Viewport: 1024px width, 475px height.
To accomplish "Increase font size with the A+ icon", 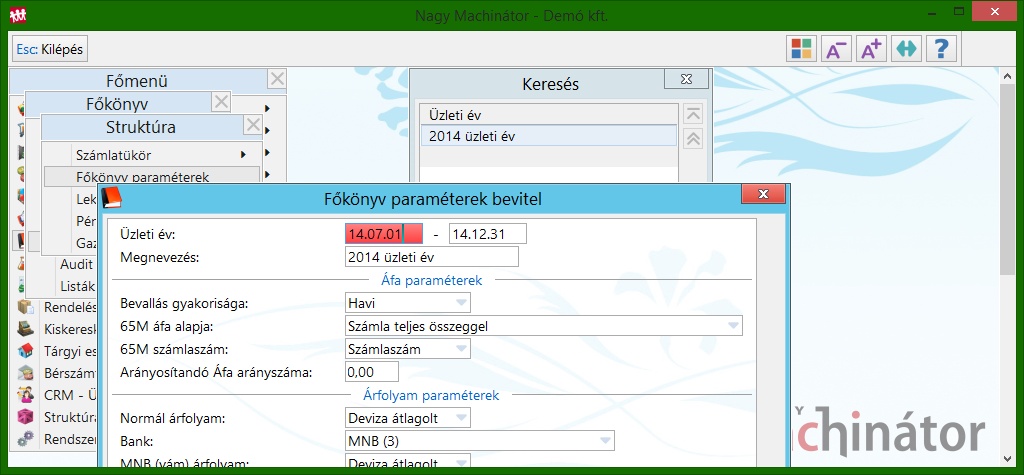I will 871,48.
